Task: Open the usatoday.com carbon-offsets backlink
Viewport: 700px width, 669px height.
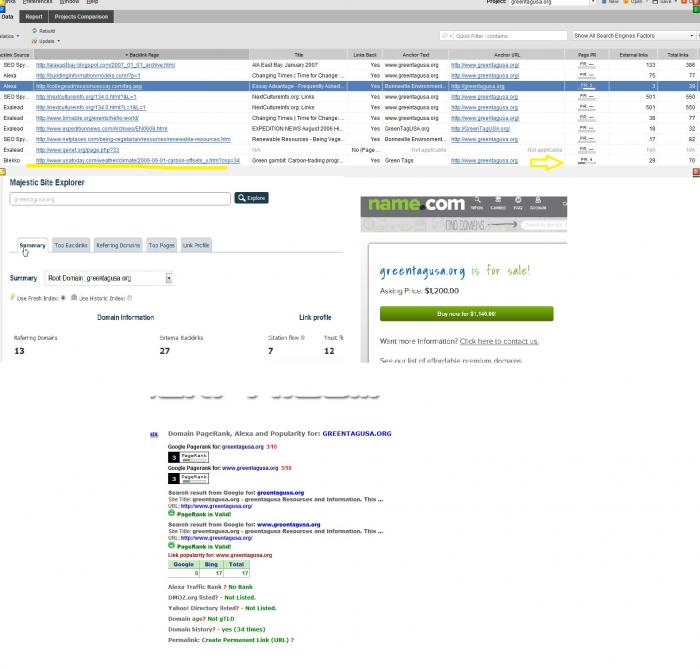Action: point(138,161)
